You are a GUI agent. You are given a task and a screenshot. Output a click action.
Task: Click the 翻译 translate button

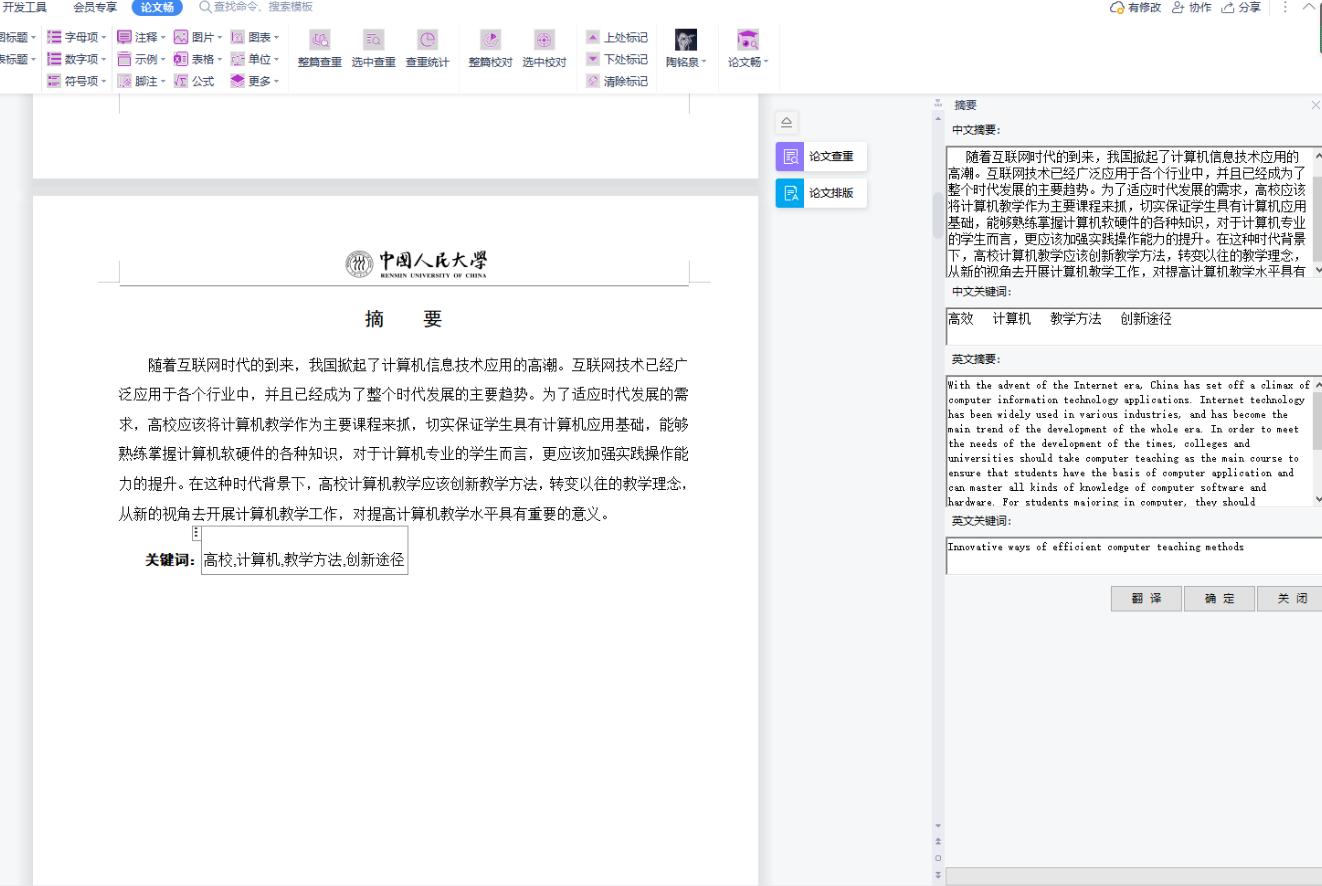point(1146,598)
